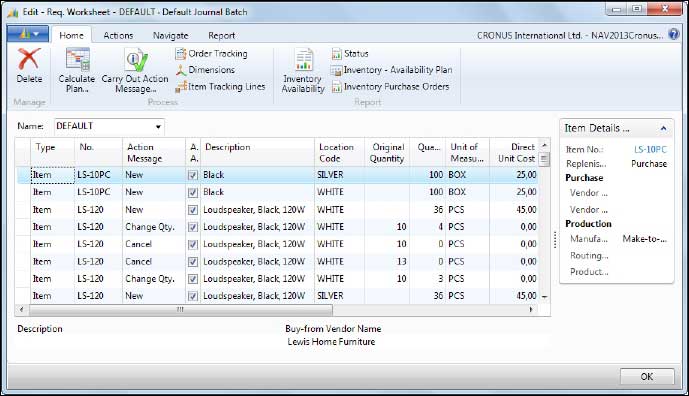The image size is (689, 396).
Task: Open Inventory Purchase Orders report
Action: click(x=391, y=87)
